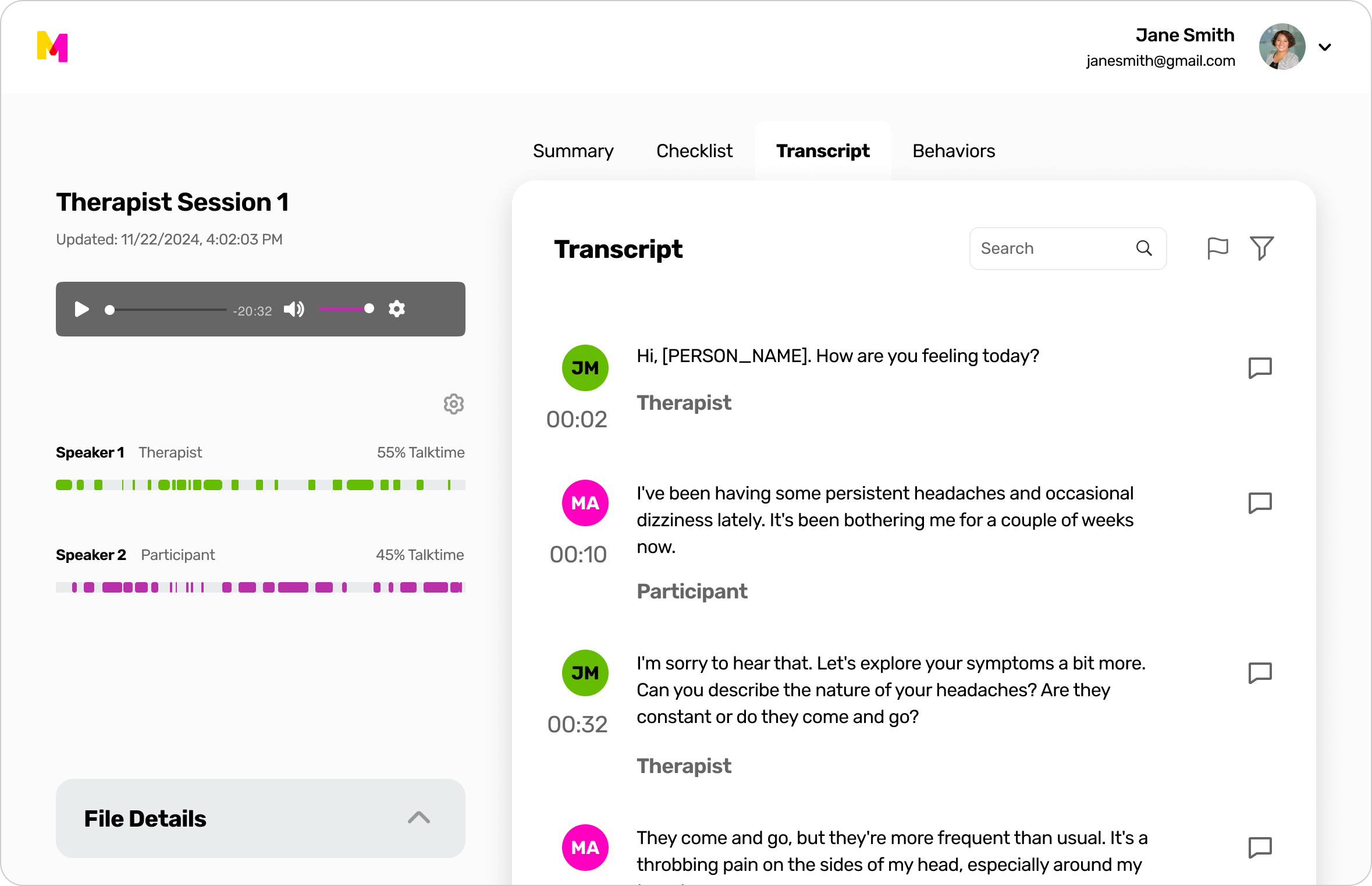Open the transcript filter options
Image resolution: width=1372 pixels, height=886 pixels.
pos(1262,249)
